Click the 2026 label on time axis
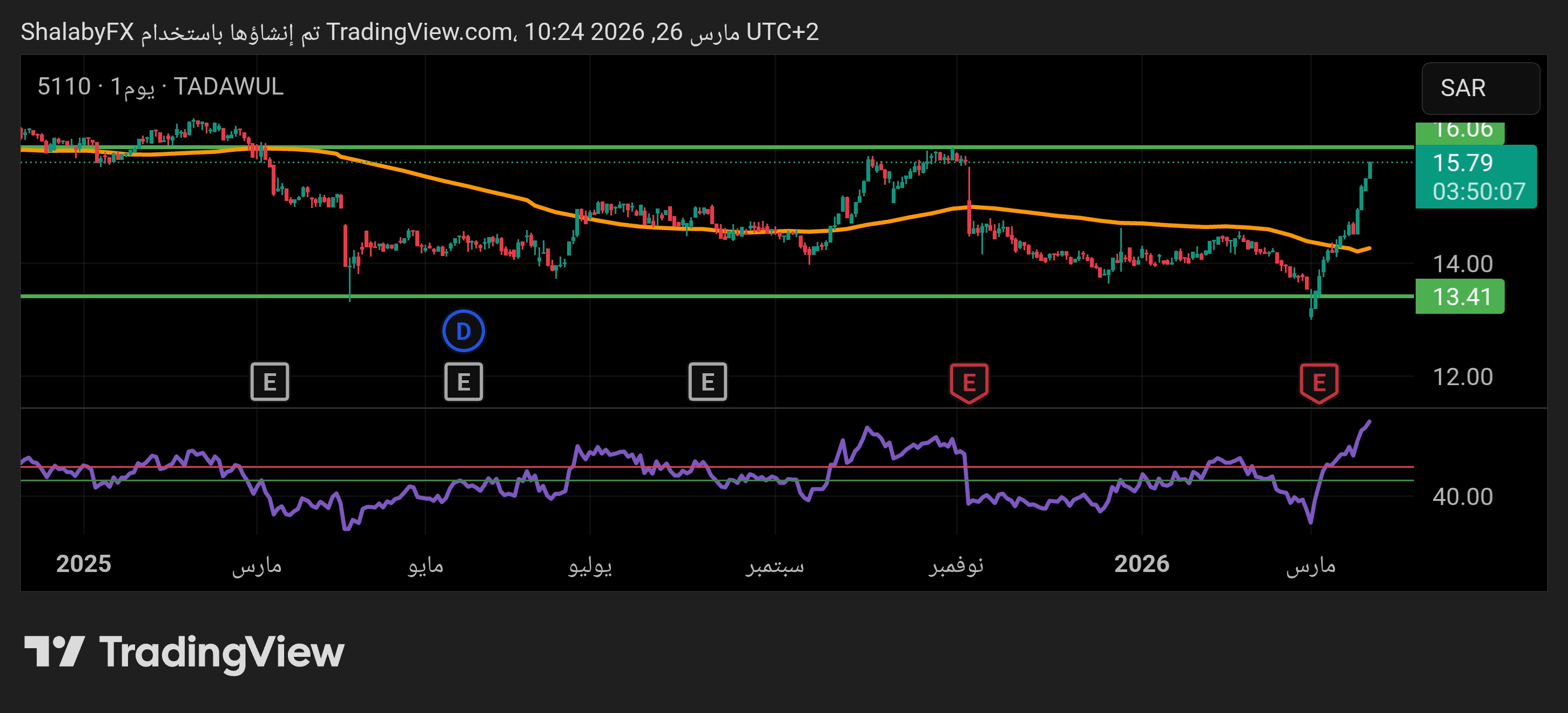 pyautogui.click(x=1141, y=564)
